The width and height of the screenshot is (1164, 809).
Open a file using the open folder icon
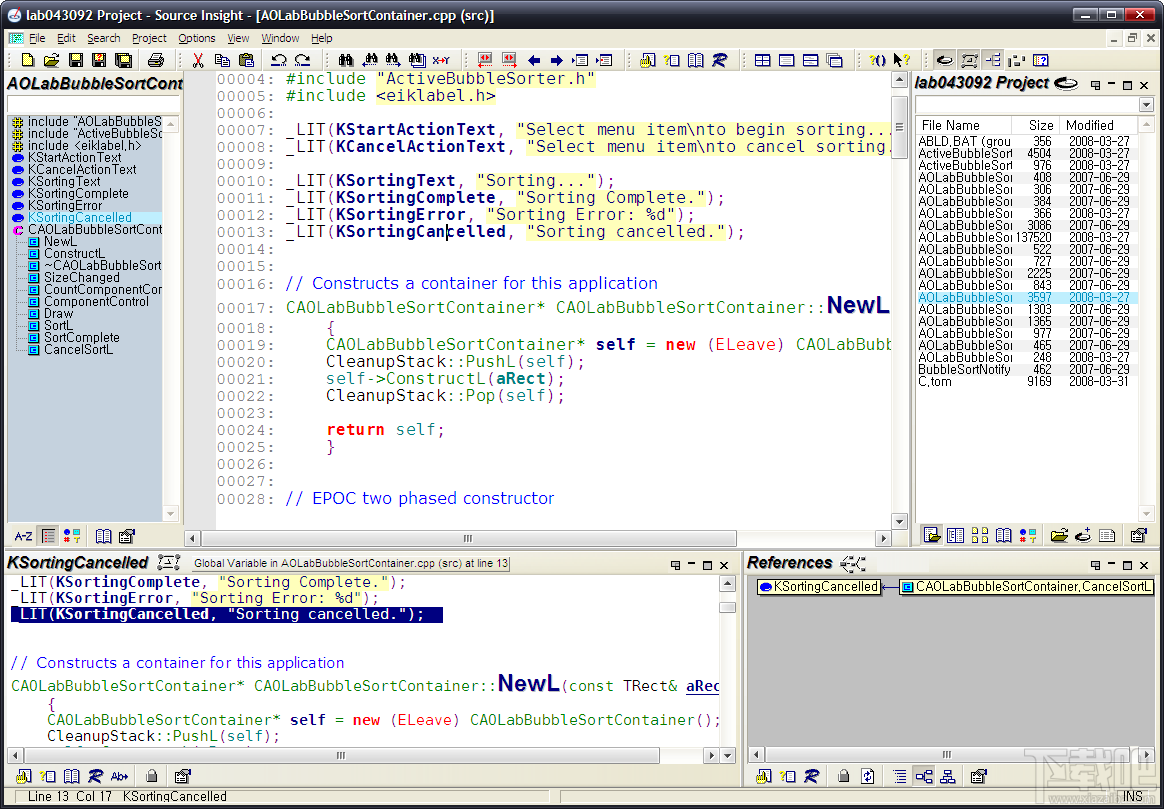[53, 60]
